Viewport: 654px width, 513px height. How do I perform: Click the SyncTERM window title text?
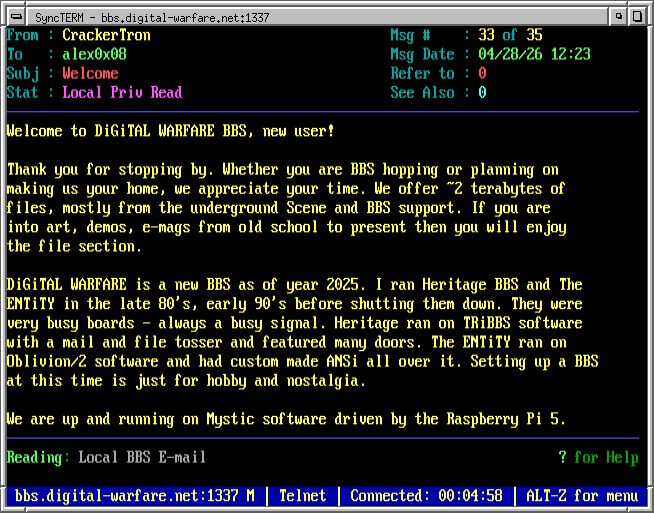click(152, 18)
